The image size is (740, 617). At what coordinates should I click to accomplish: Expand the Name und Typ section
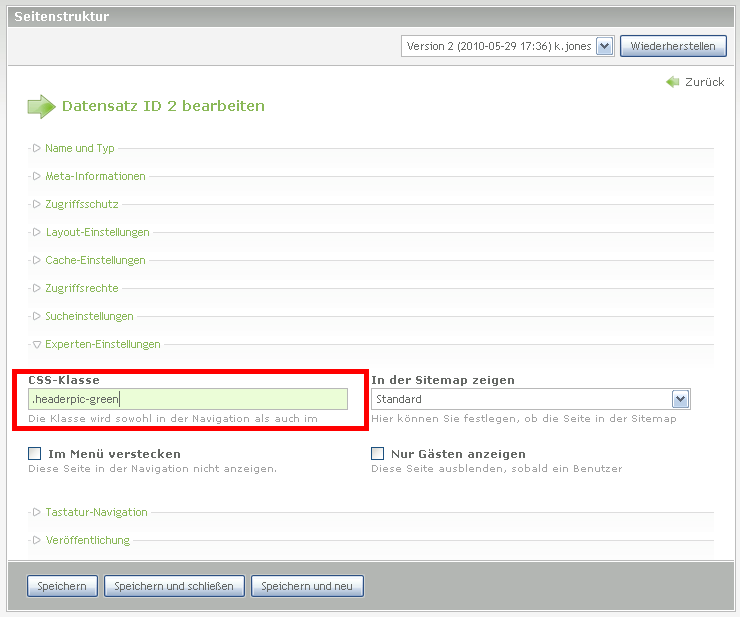point(79,148)
